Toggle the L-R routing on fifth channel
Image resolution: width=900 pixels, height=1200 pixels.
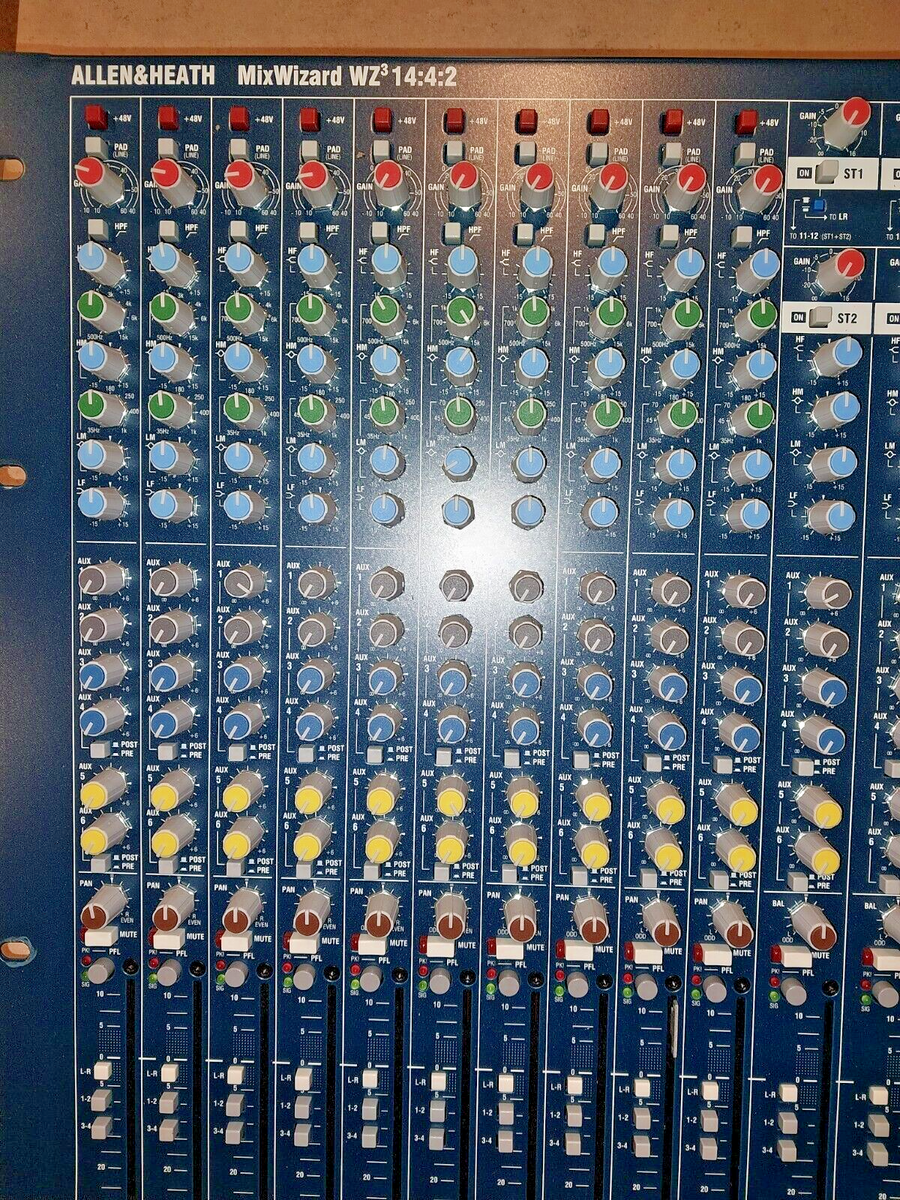point(370,1079)
